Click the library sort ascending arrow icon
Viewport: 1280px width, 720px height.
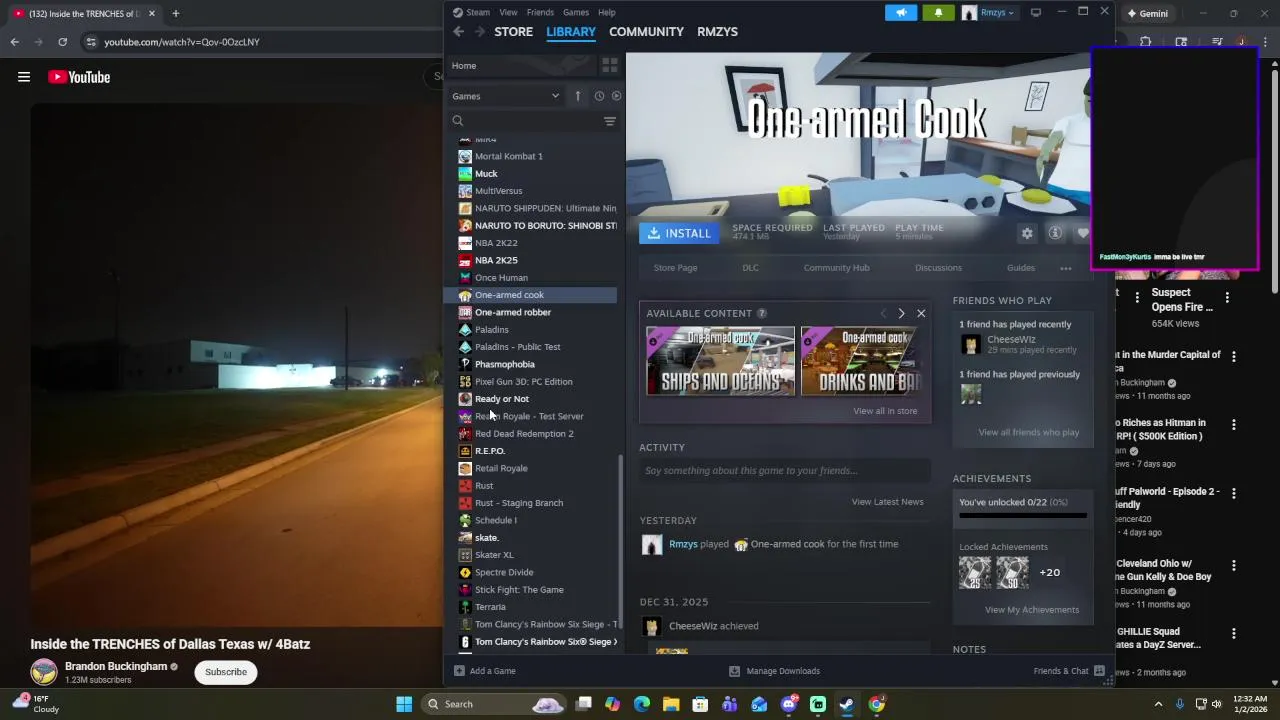tap(577, 96)
